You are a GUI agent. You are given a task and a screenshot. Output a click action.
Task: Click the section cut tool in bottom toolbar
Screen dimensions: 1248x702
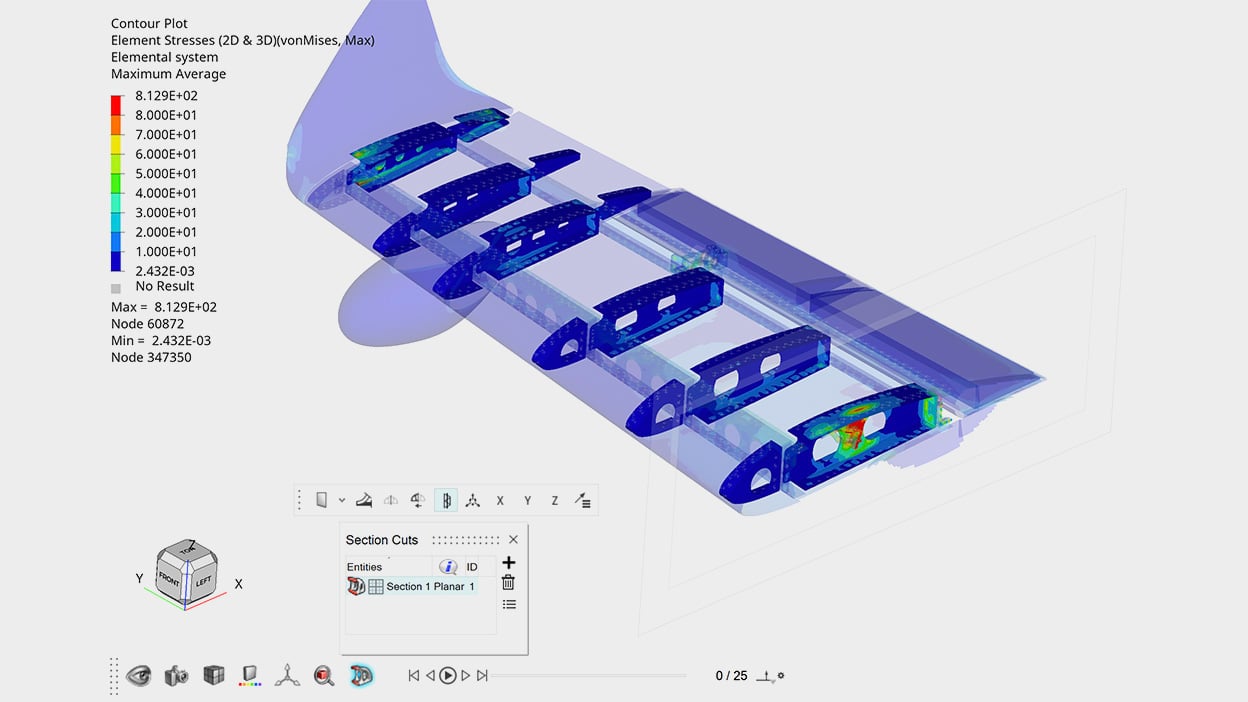click(361, 676)
